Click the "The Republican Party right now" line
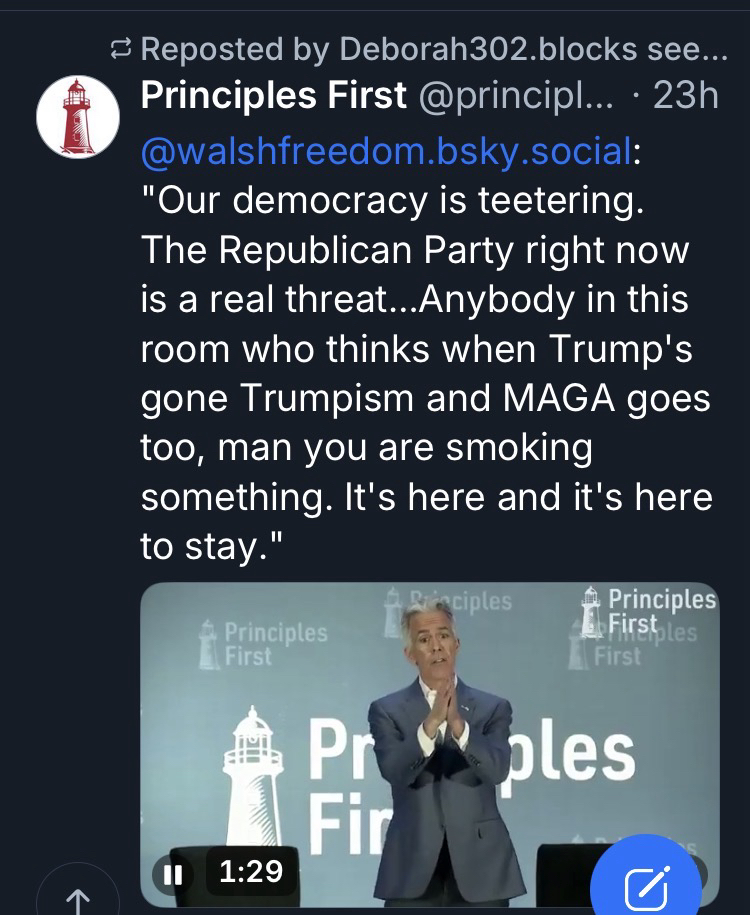 tap(415, 251)
